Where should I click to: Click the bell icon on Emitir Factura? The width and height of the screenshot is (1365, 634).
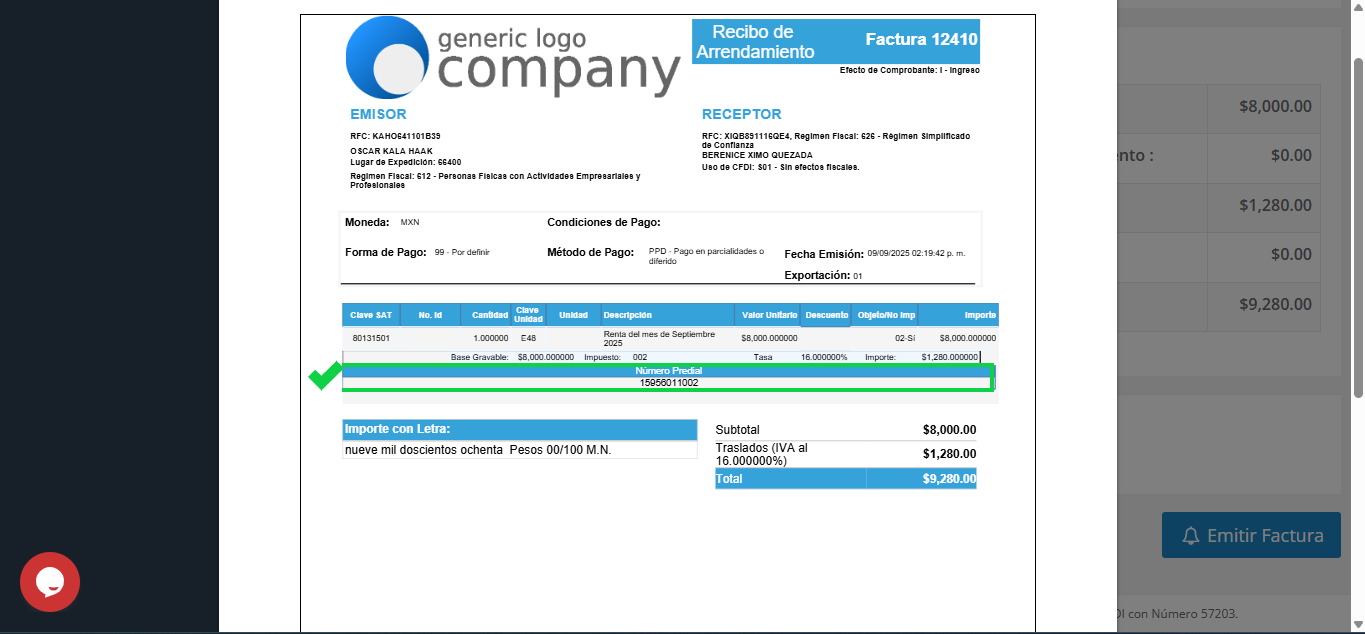[x=1190, y=536]
